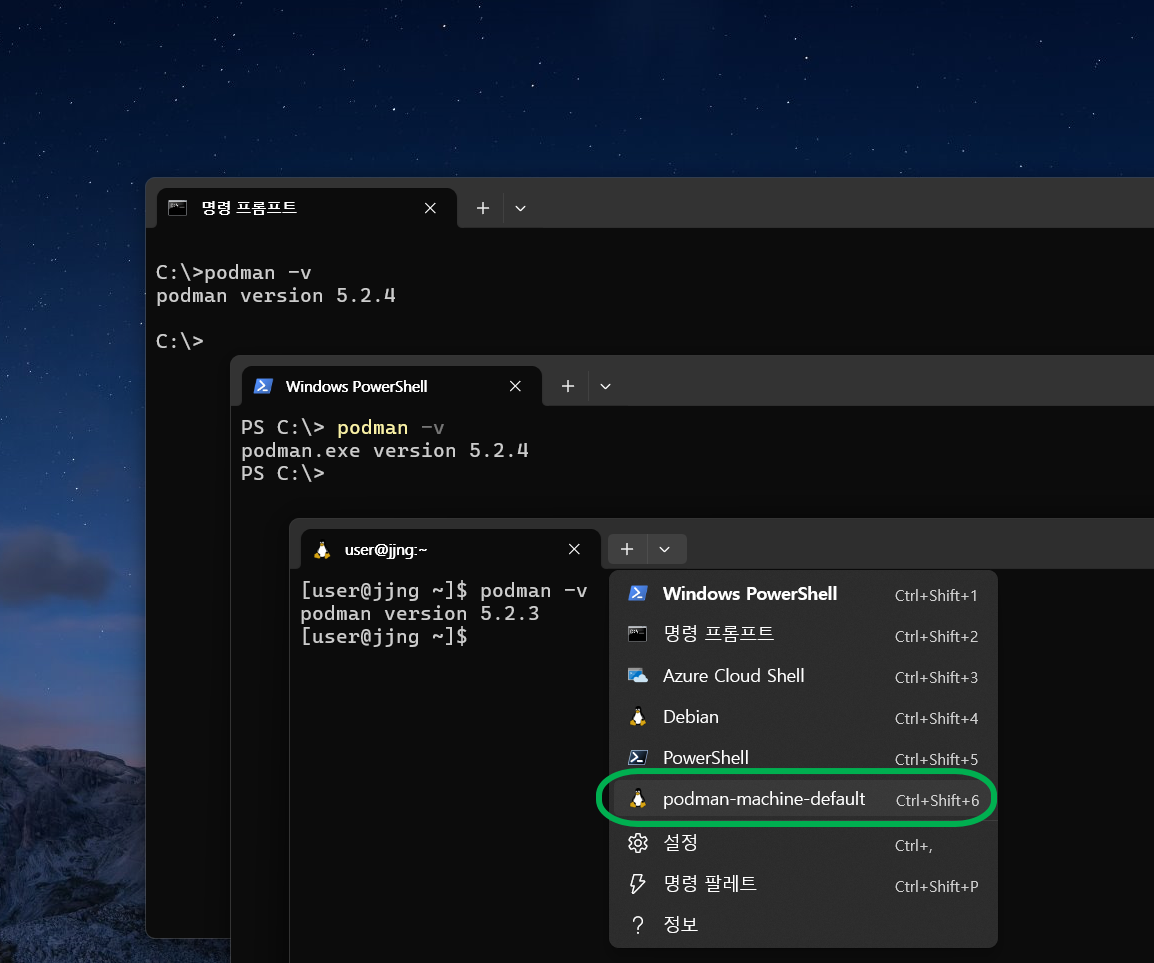The height and width of the screenshot is (963, 1154).
Task: Select the user@jjng:~ tab
Action: (x=450, y=549)
